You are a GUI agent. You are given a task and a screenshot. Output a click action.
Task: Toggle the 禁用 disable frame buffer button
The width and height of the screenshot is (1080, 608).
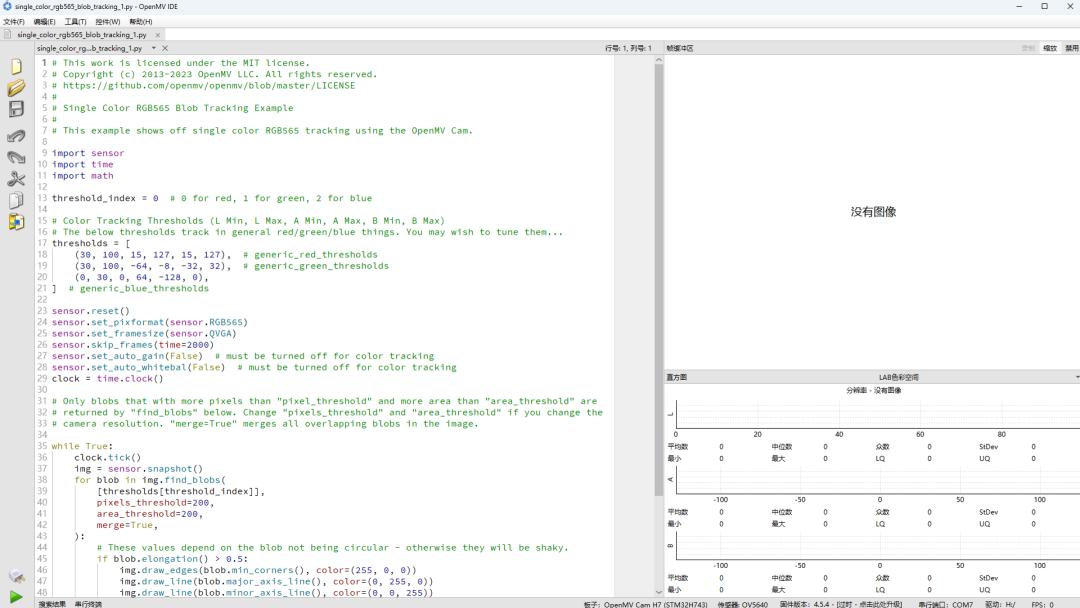click(1071, 48)
